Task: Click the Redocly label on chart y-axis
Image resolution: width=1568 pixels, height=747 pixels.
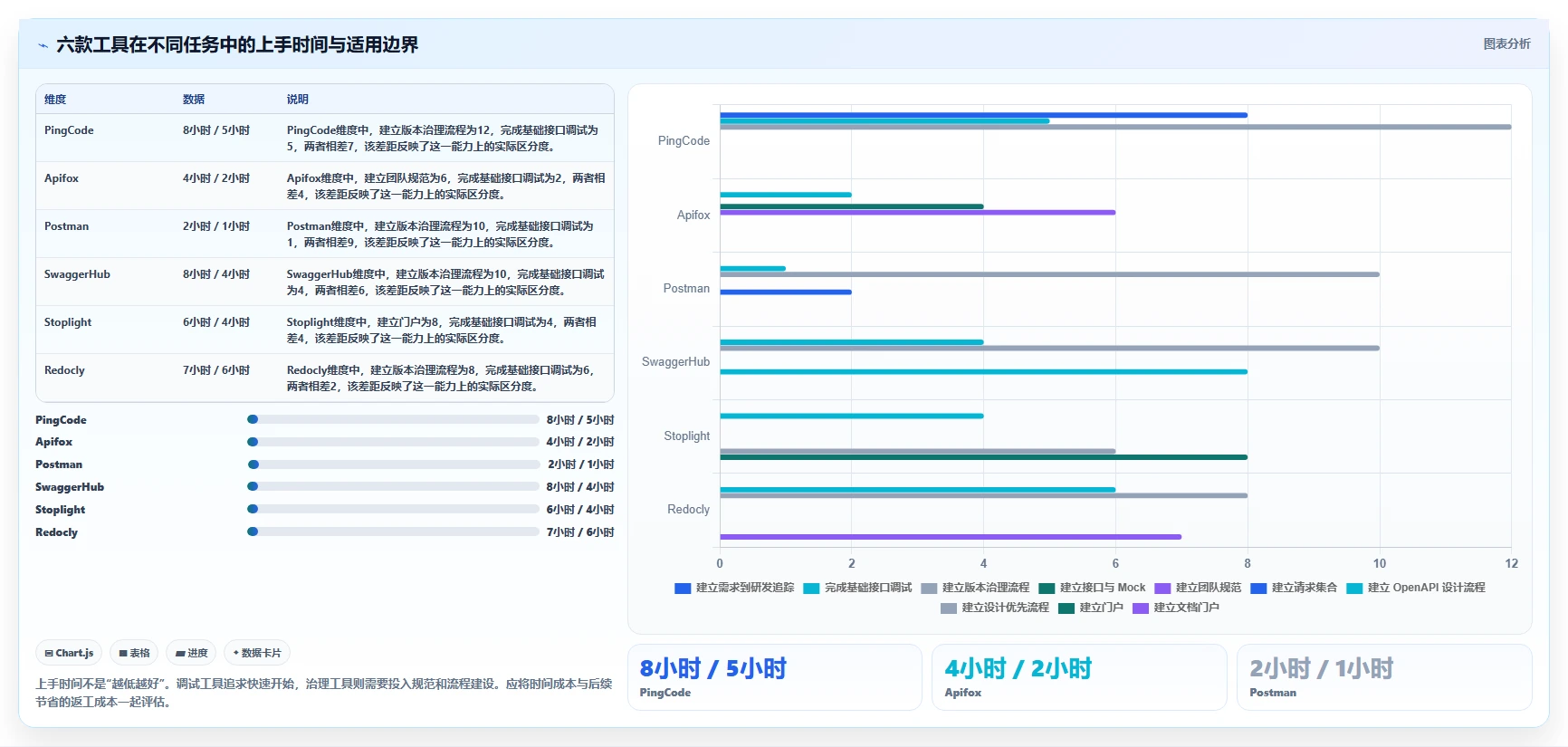Action: click(x=689, y=510)
